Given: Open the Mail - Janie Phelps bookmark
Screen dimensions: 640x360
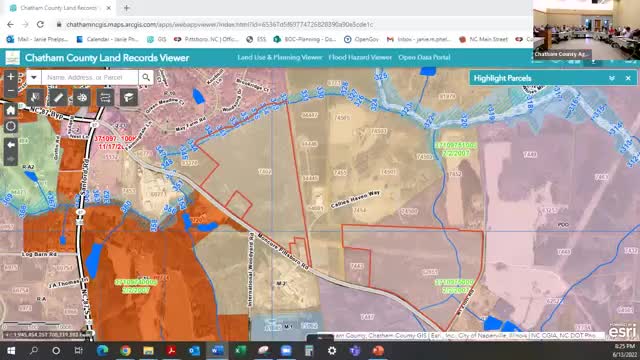Looking at the screenshot, I should [38, 39].
